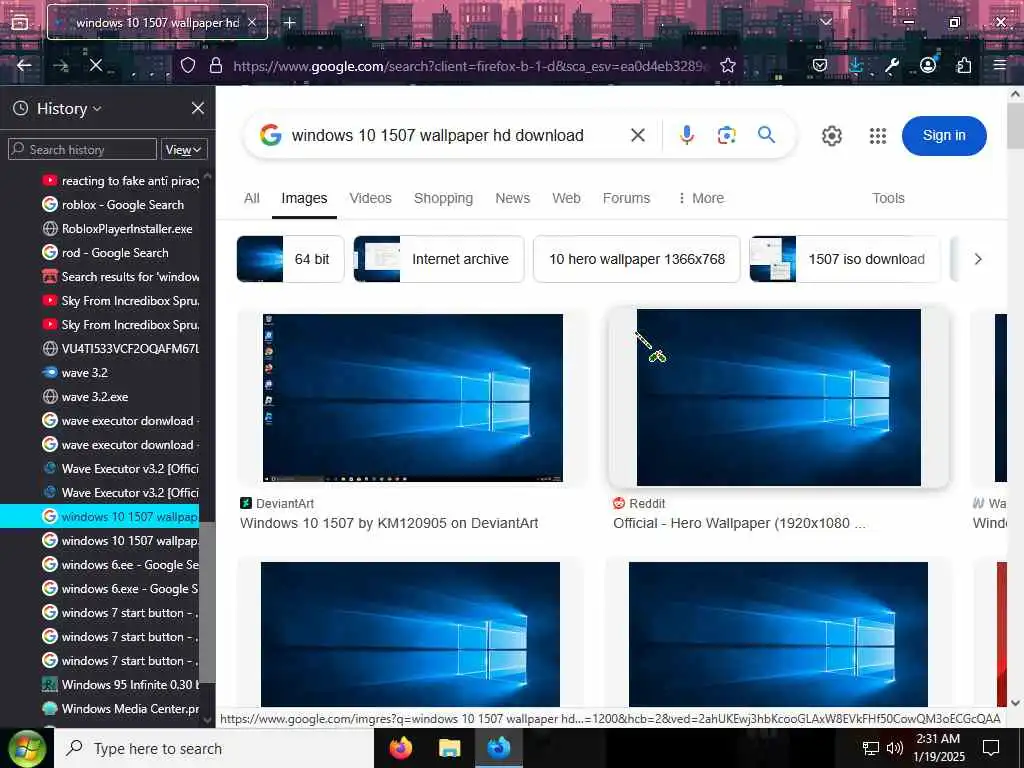Open the Google apps grid
Viewport: 1024px width, 768px height.
coord(878,136)
